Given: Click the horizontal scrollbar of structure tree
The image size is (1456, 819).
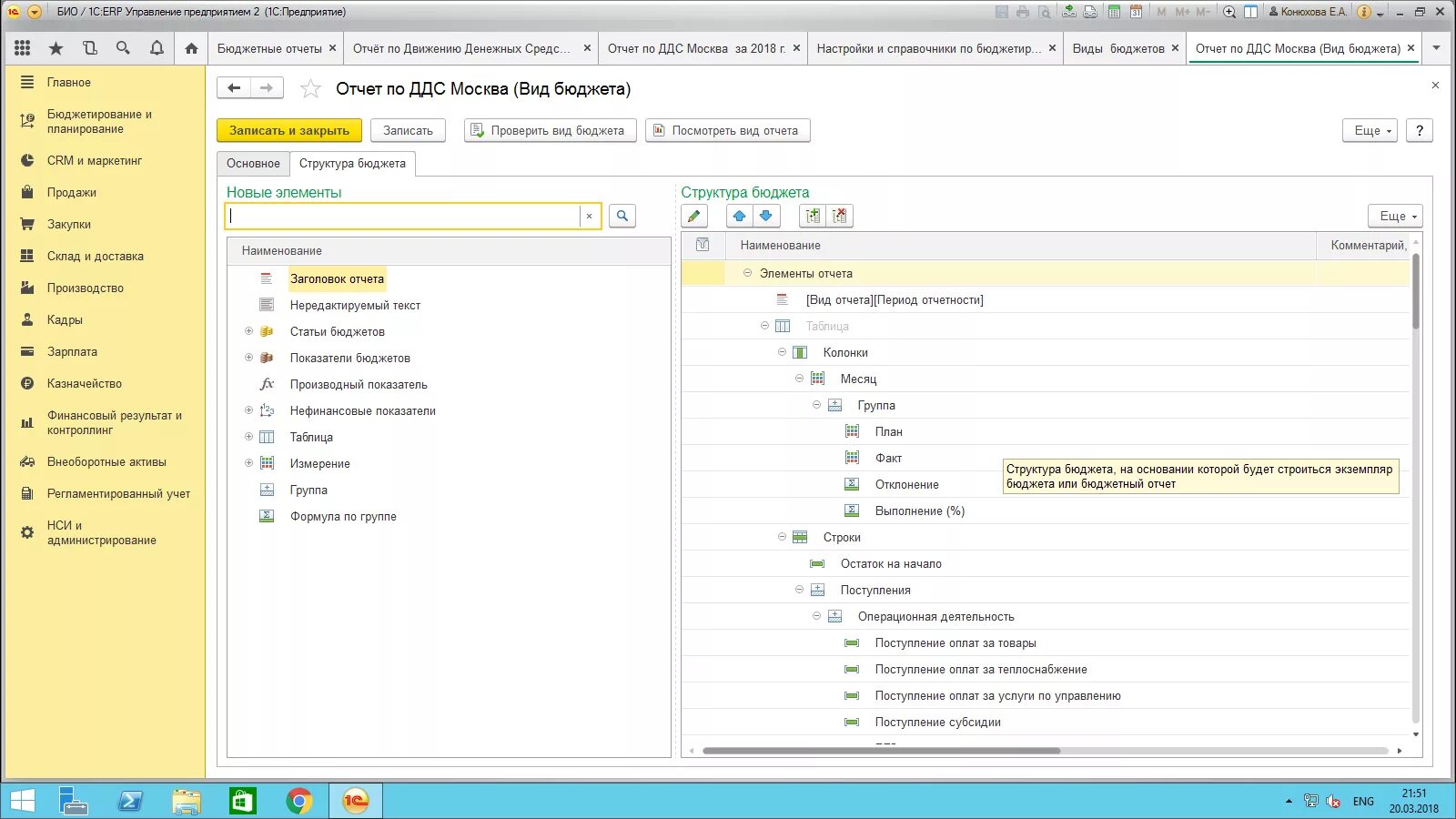Looking at the screenshot, I should pyautogui.click(x=881, y=751).
